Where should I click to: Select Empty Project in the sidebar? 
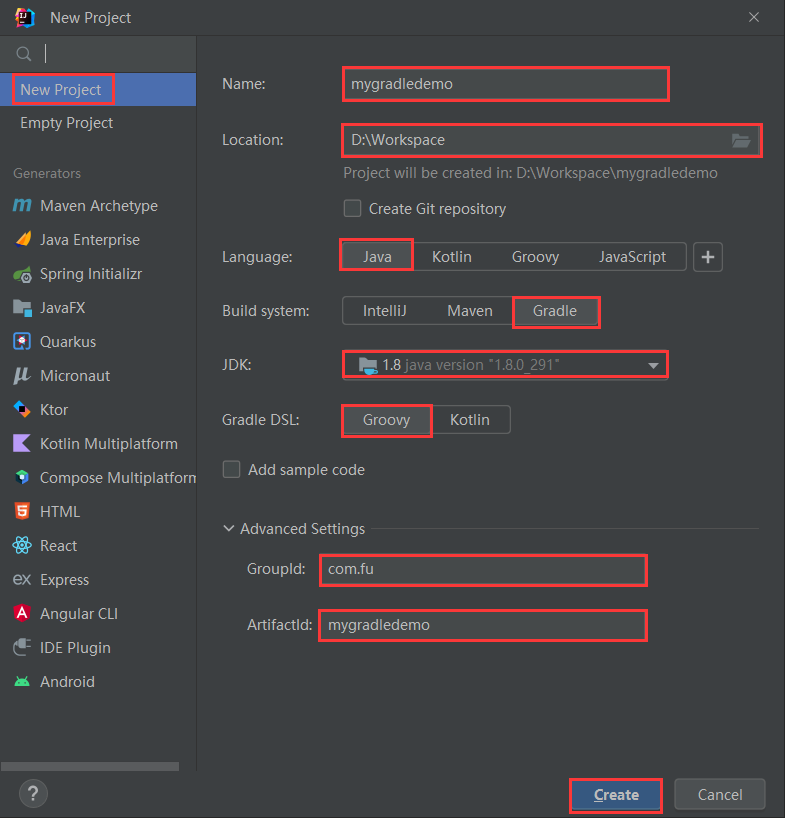pyautogui.click(x=98, y=123)
